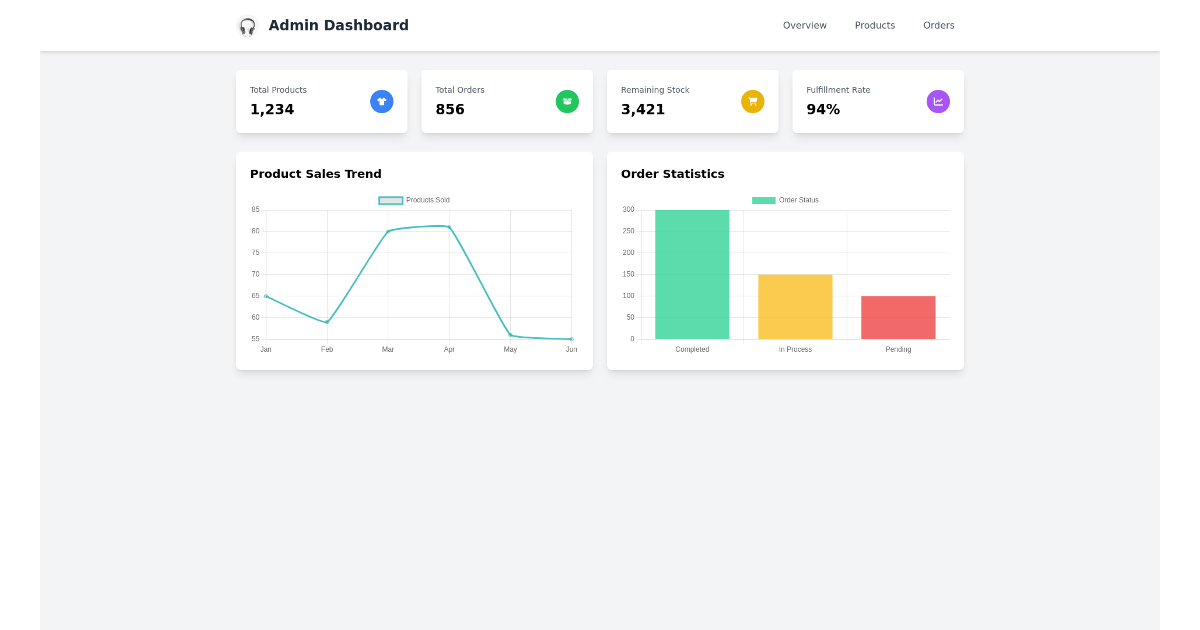This screenshot has height=630, width=1200.
Task: Click the green Total Orders box icon
Action: point(567,101)
